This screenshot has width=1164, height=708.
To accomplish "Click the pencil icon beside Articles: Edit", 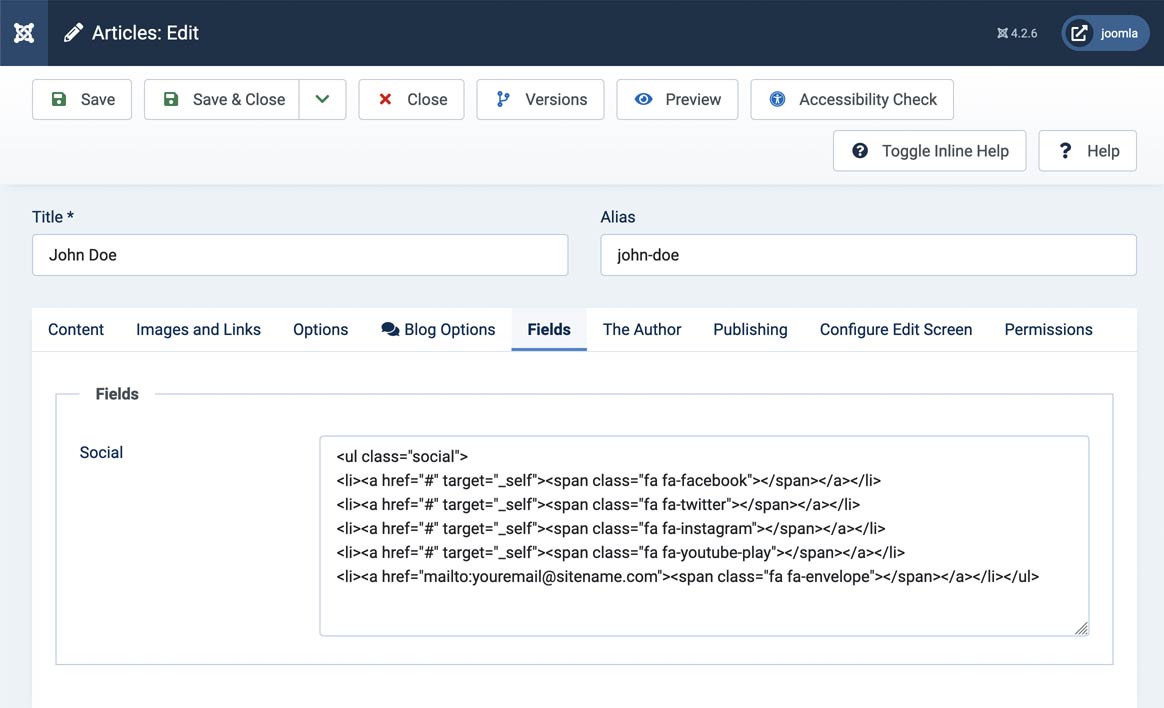I will point(73,33).
